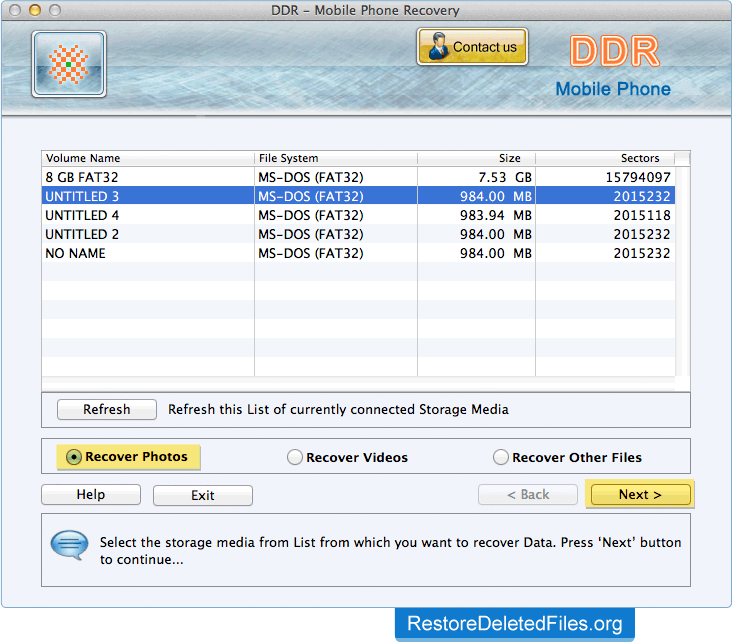Click the DDR orange logo icon
The width and height of the screenshot is (732, 642).
69,64
